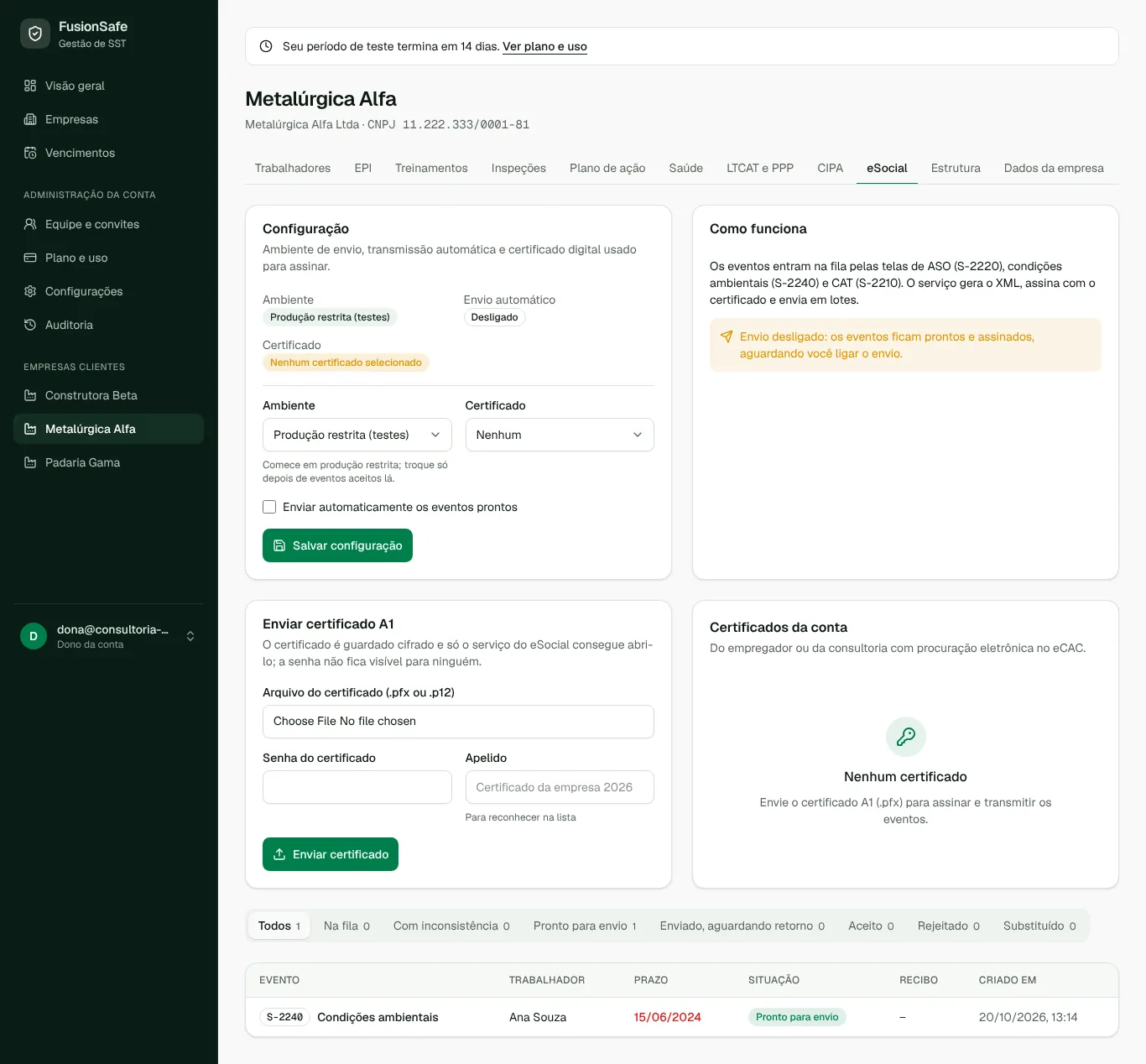Image resolution: width=1146 pixels, height=1064 pixels.
Task: Click the Configurações gear icon
Action: [x=30, y=291]
